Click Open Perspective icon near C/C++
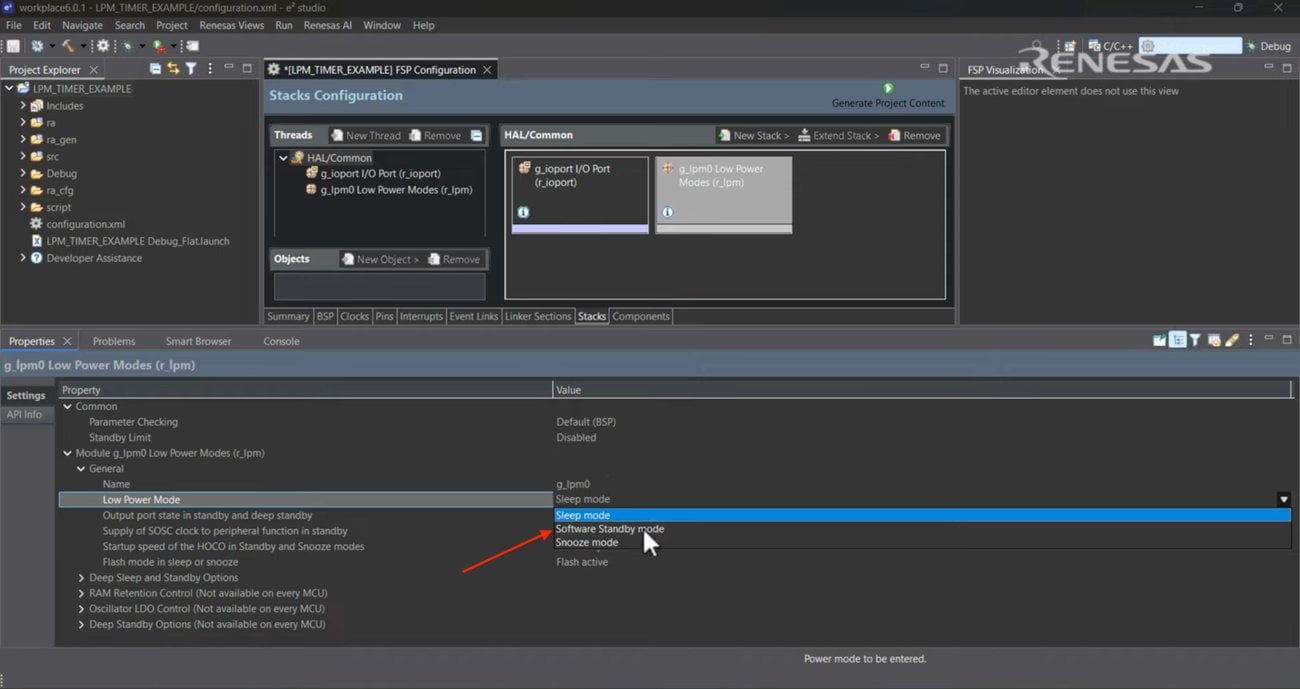Viewport: 1300px width, 689px height. (x=1070, y=46)
